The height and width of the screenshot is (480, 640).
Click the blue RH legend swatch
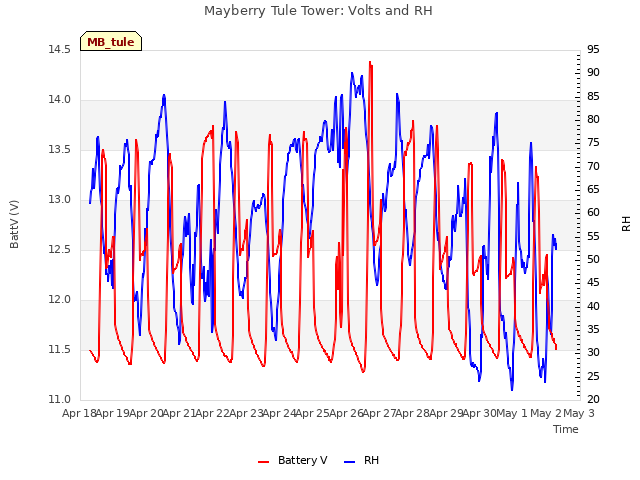click(x=350, y=461)
